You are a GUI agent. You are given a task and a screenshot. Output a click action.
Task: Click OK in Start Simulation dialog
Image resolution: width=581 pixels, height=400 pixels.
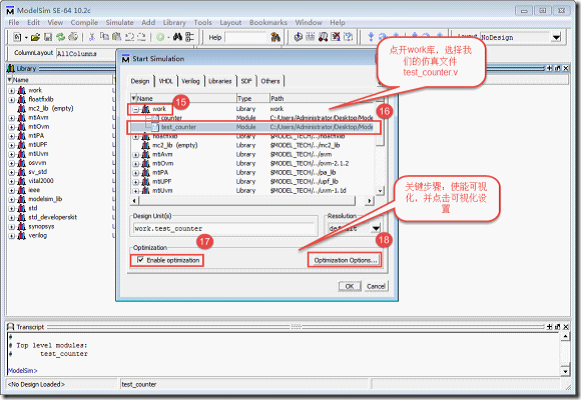coord(349,286)
